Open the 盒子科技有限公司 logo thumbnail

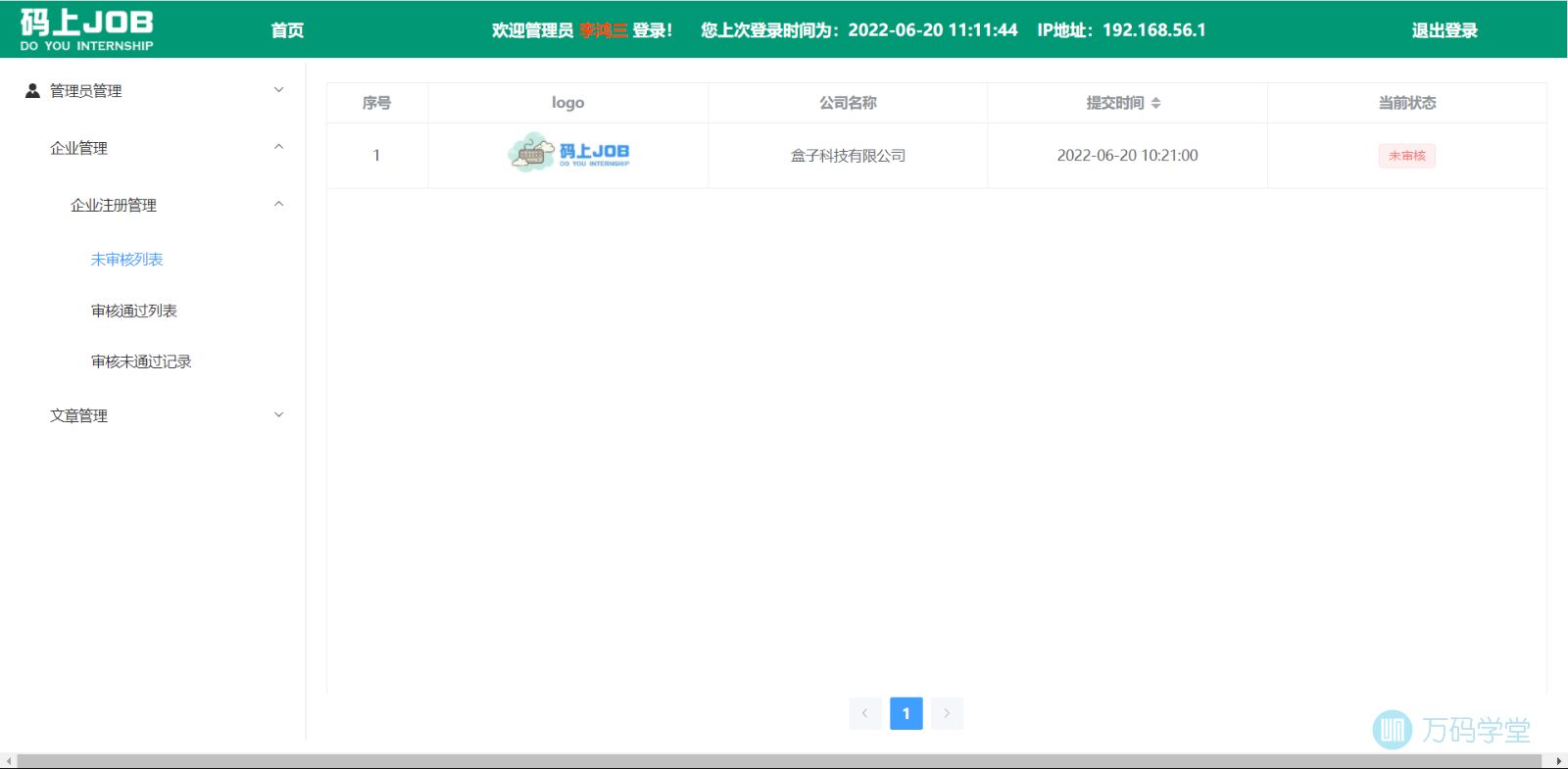tap(568, 154)
